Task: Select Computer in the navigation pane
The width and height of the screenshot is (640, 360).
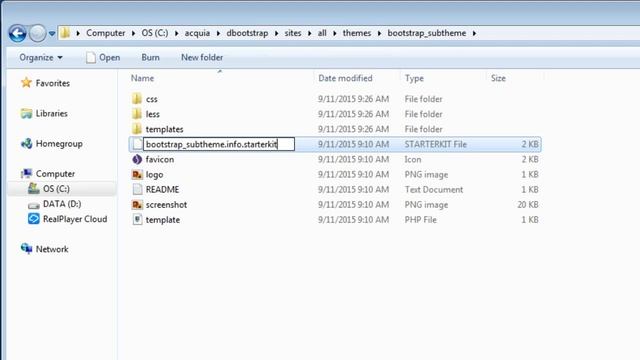Action: click(55, 174)
